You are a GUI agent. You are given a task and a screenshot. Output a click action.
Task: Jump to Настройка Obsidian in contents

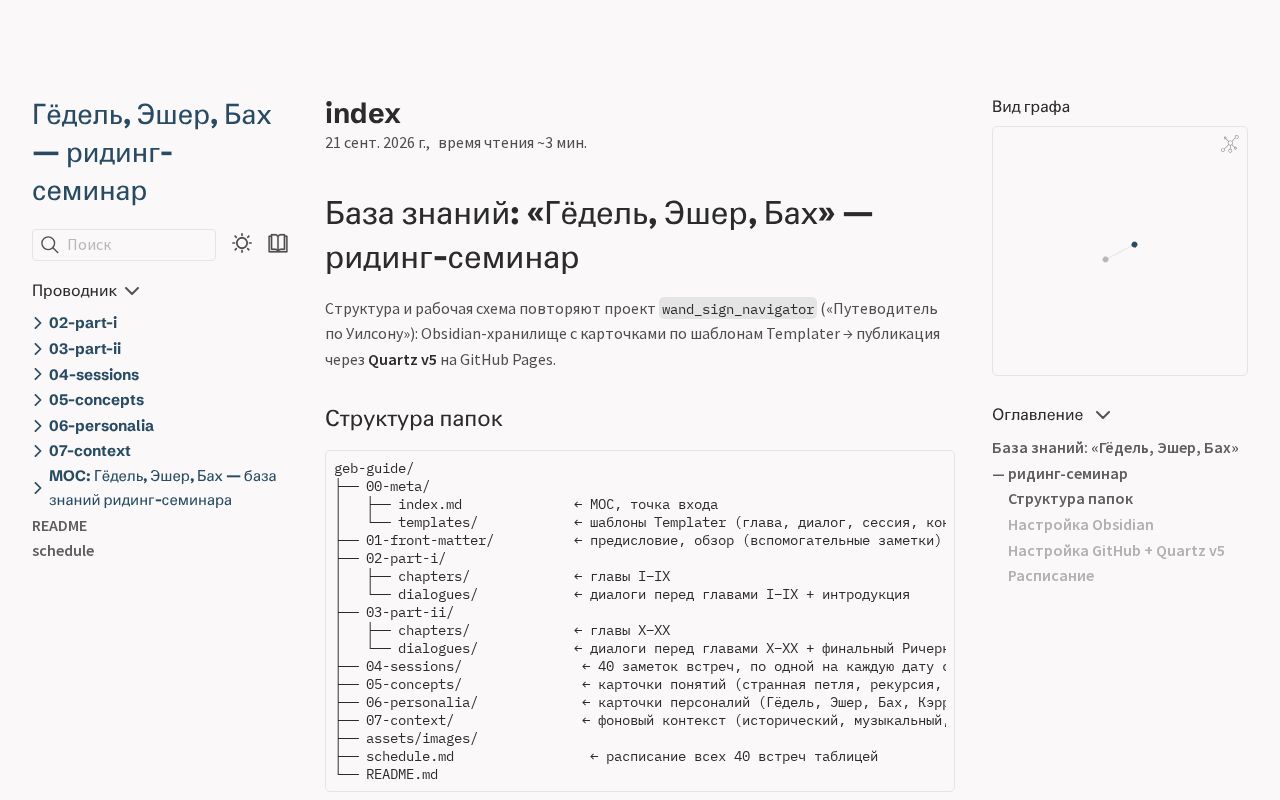click(1081, 525)
